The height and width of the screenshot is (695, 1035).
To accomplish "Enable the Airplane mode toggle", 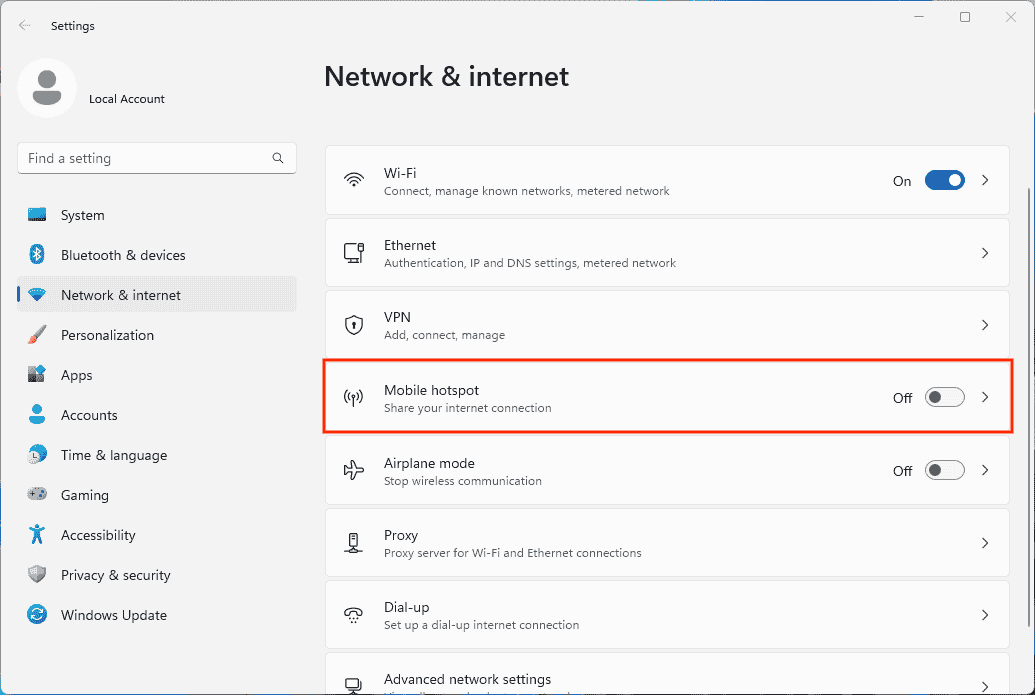I will (945, 471).
